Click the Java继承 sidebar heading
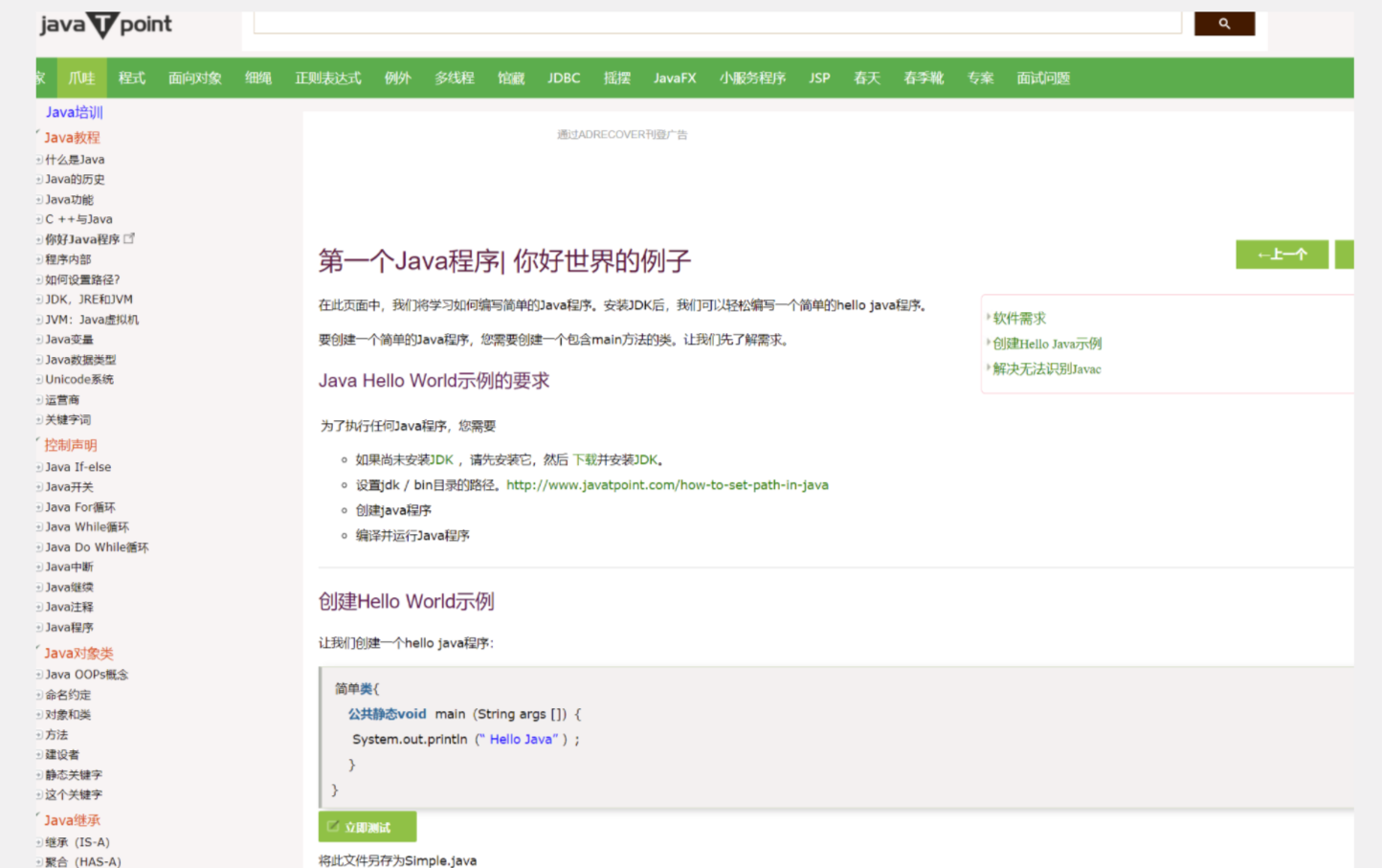Image resolution: width=1382 pixels, height=868 pixels. coord(72,820)
